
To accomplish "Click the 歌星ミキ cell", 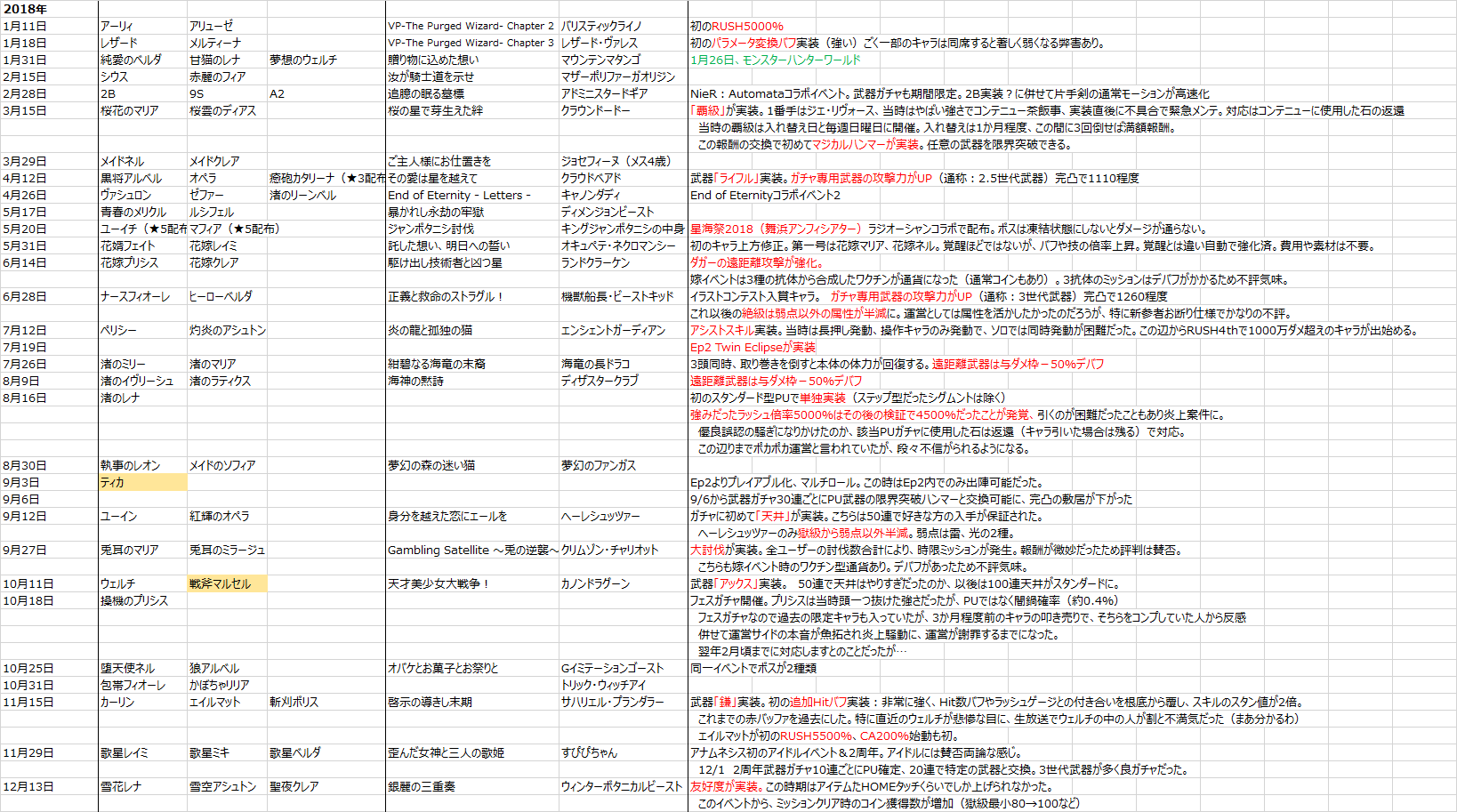I will coord(227,752).
